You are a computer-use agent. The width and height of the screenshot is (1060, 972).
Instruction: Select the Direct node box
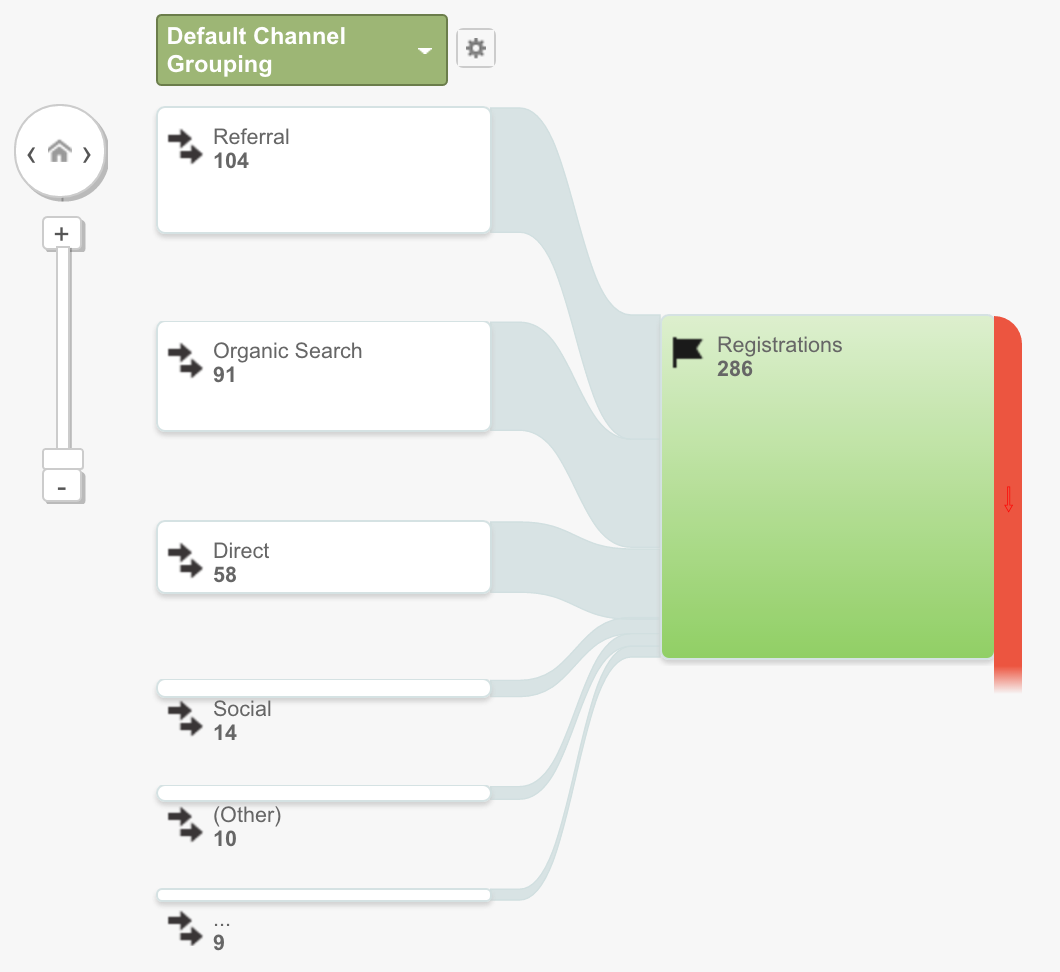pos(323,557)
